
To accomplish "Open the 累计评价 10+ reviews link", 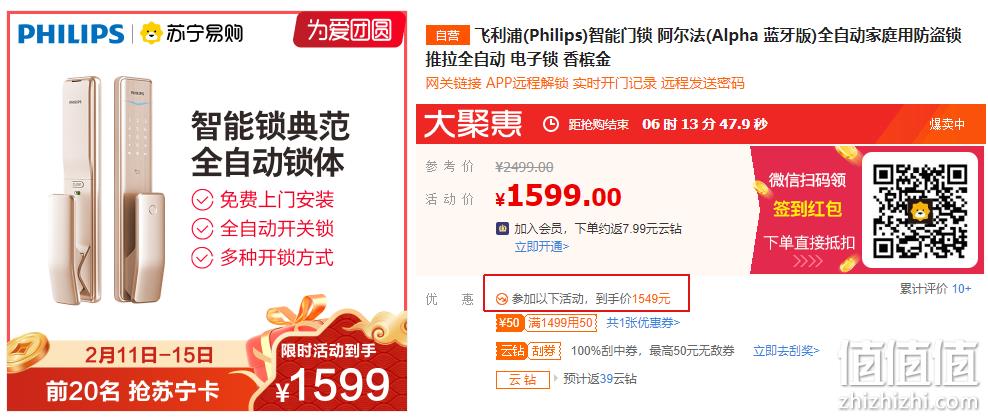I will [935, 289].
